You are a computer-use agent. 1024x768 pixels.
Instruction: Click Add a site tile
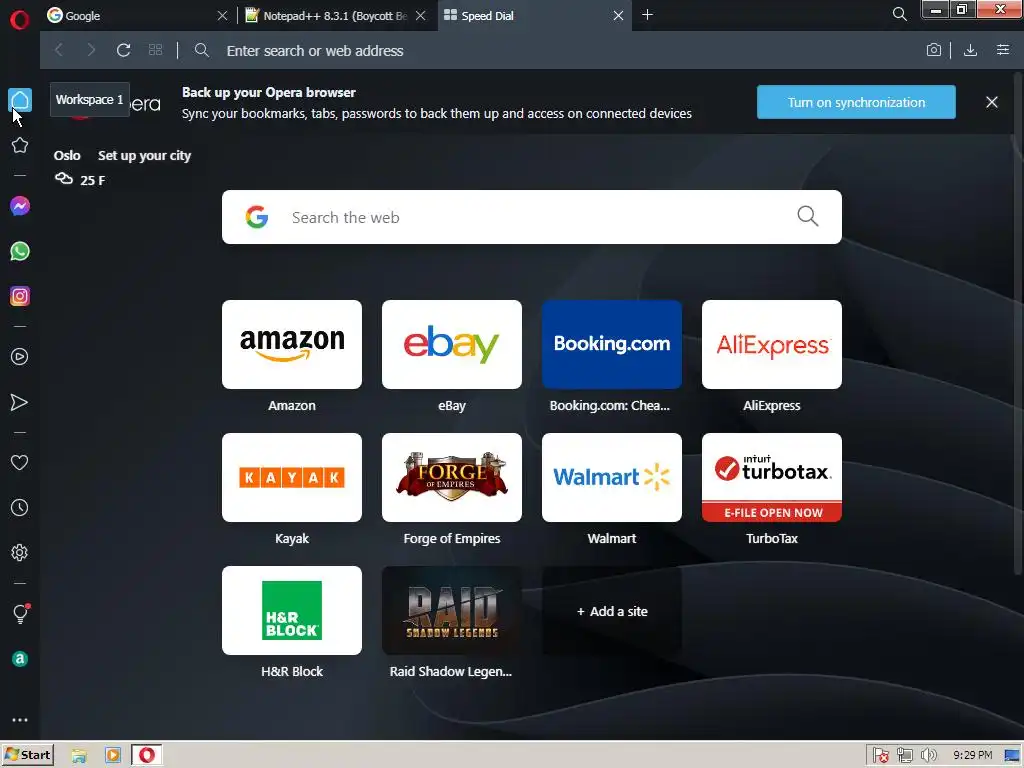pyautogui.click(x=612, y=611)
